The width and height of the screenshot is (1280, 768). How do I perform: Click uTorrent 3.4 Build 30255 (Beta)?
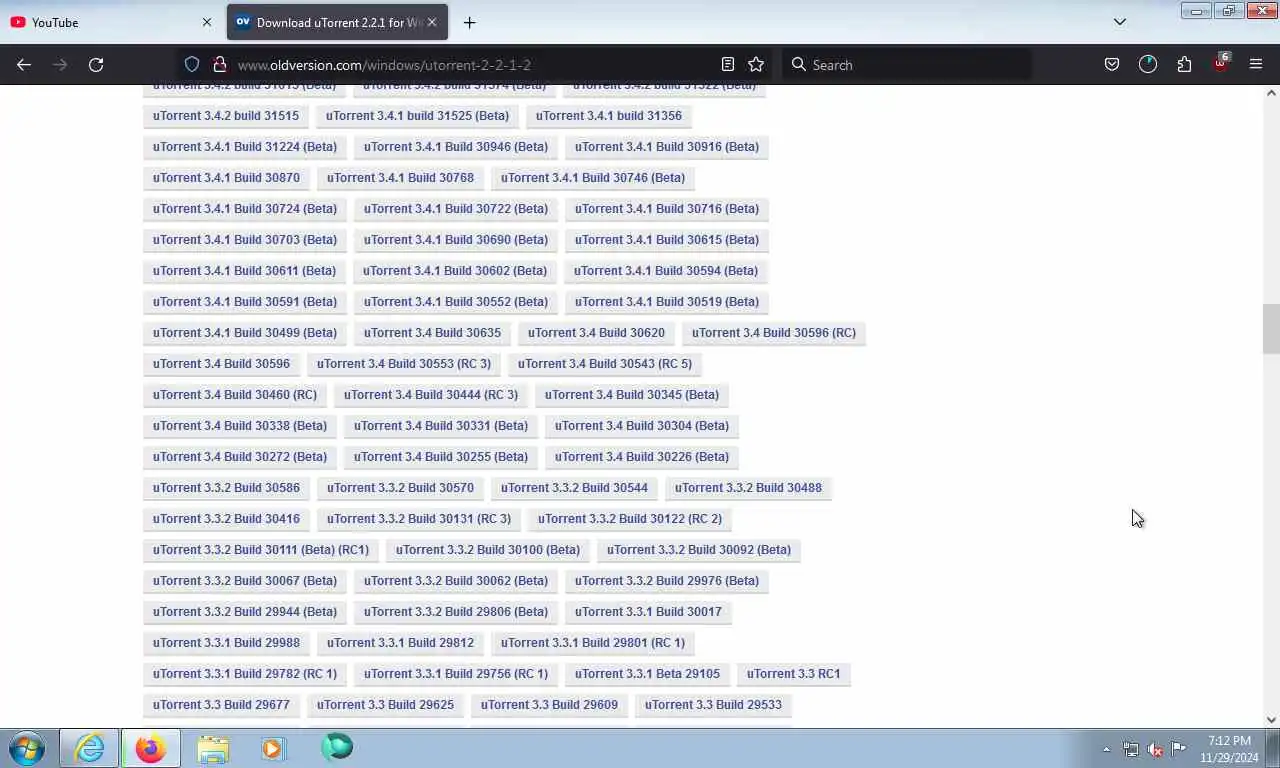[x=441, y=457]
